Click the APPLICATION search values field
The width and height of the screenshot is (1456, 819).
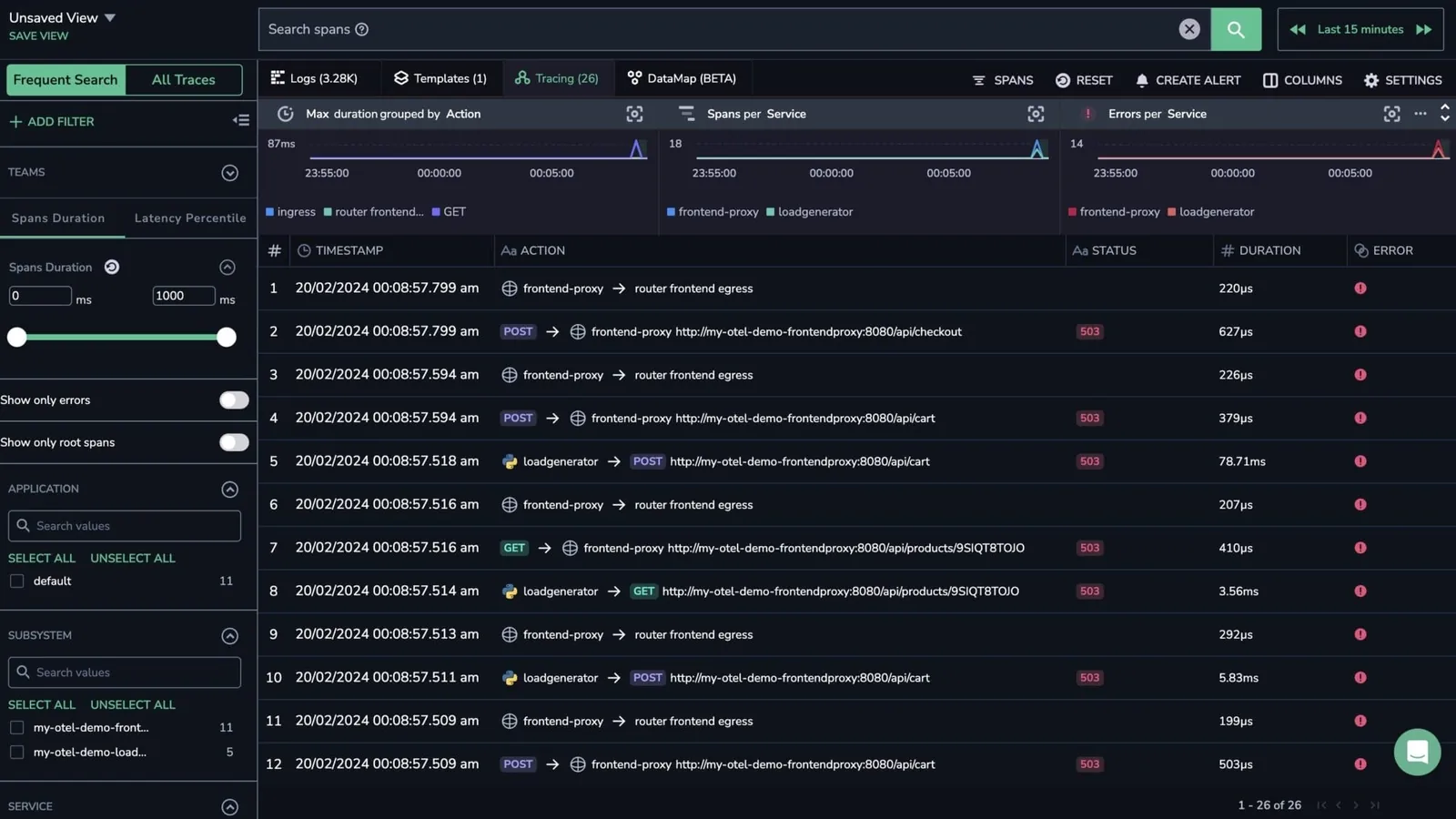[125, 526]
